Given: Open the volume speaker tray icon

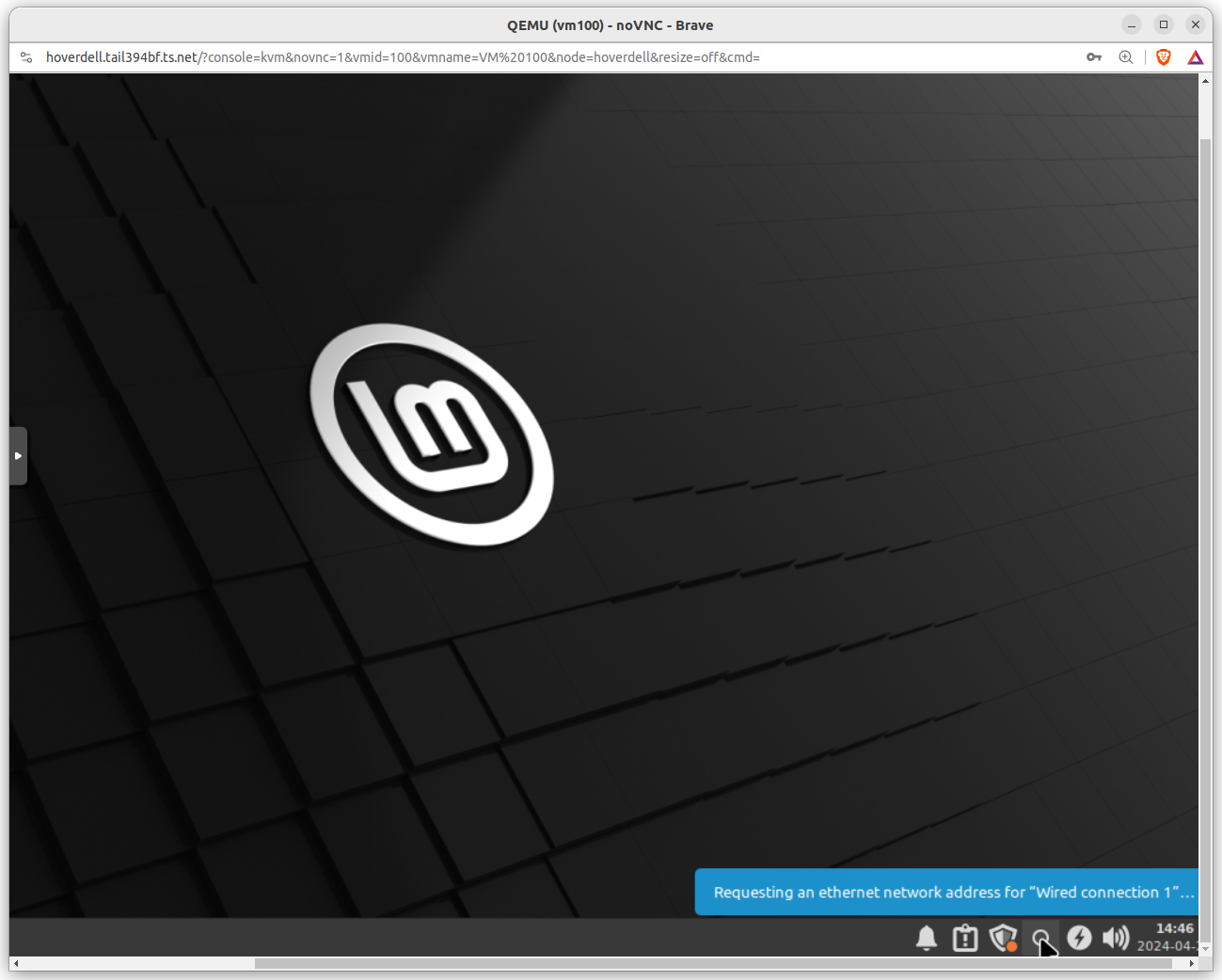Looking at the screenshot, I should pos(1116,938).
